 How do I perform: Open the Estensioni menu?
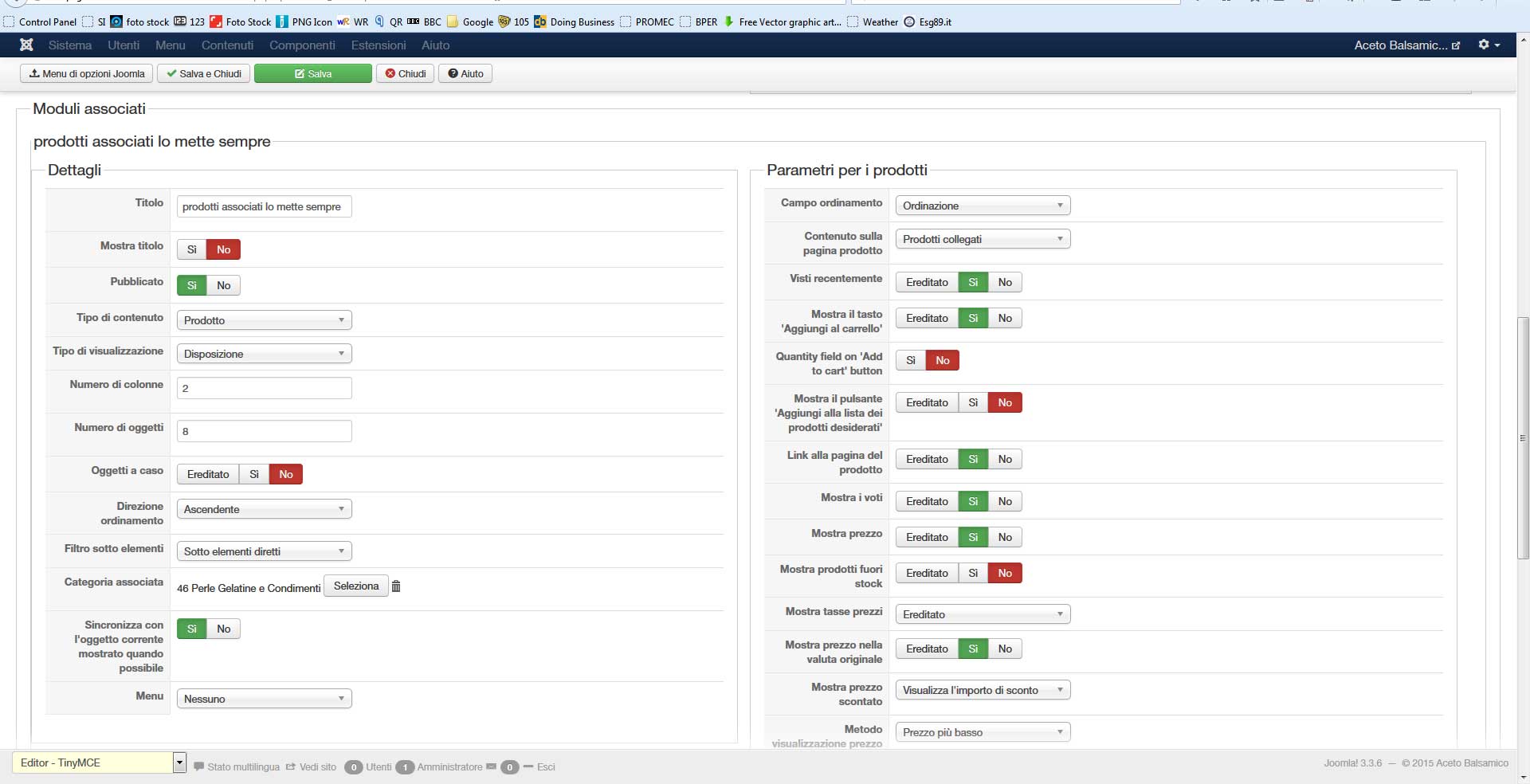[x=379, y=45]
